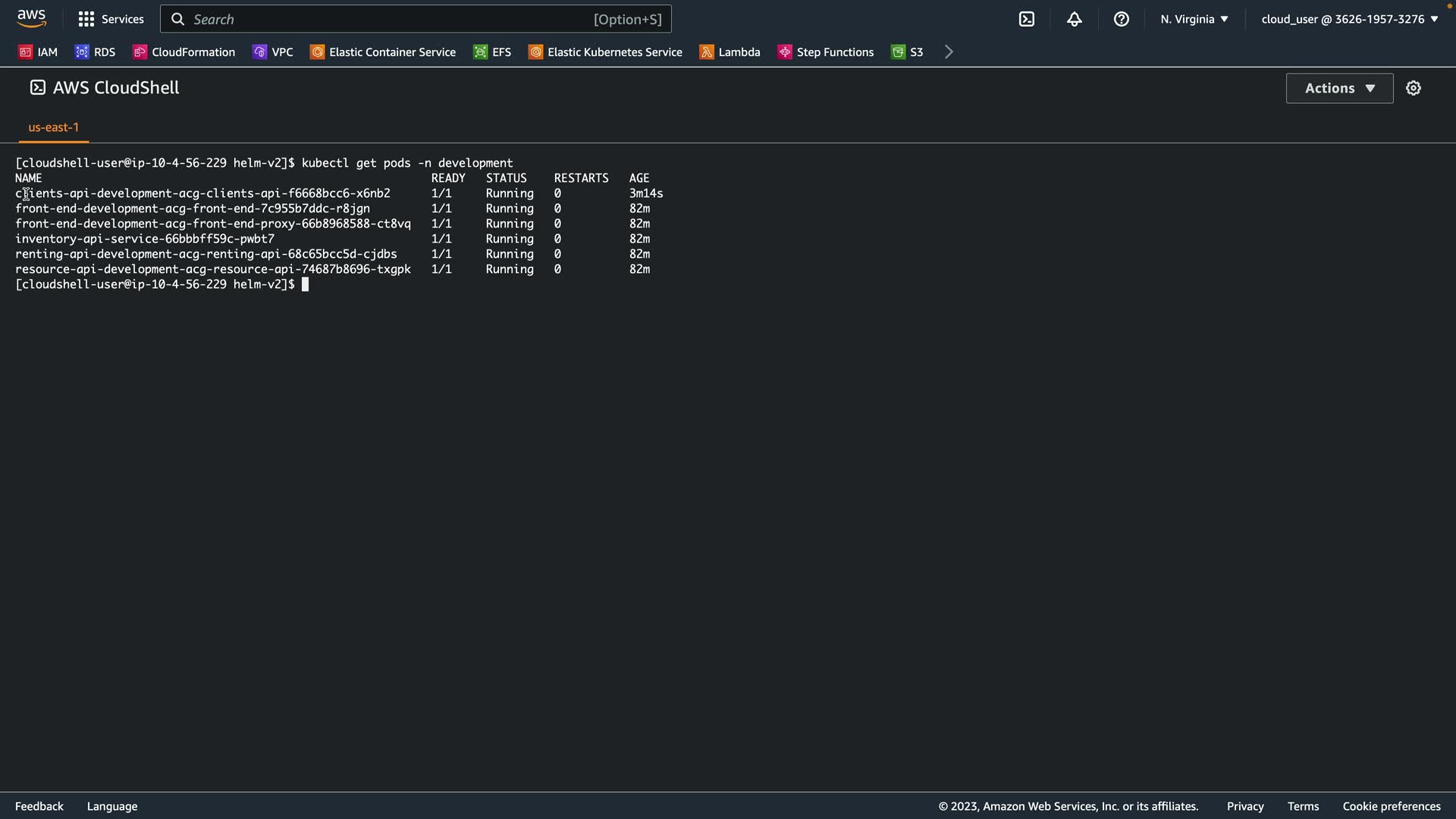
Task: Click the terminal prompt cursor line
Action: pyautogui.click(x=305, y=284)
